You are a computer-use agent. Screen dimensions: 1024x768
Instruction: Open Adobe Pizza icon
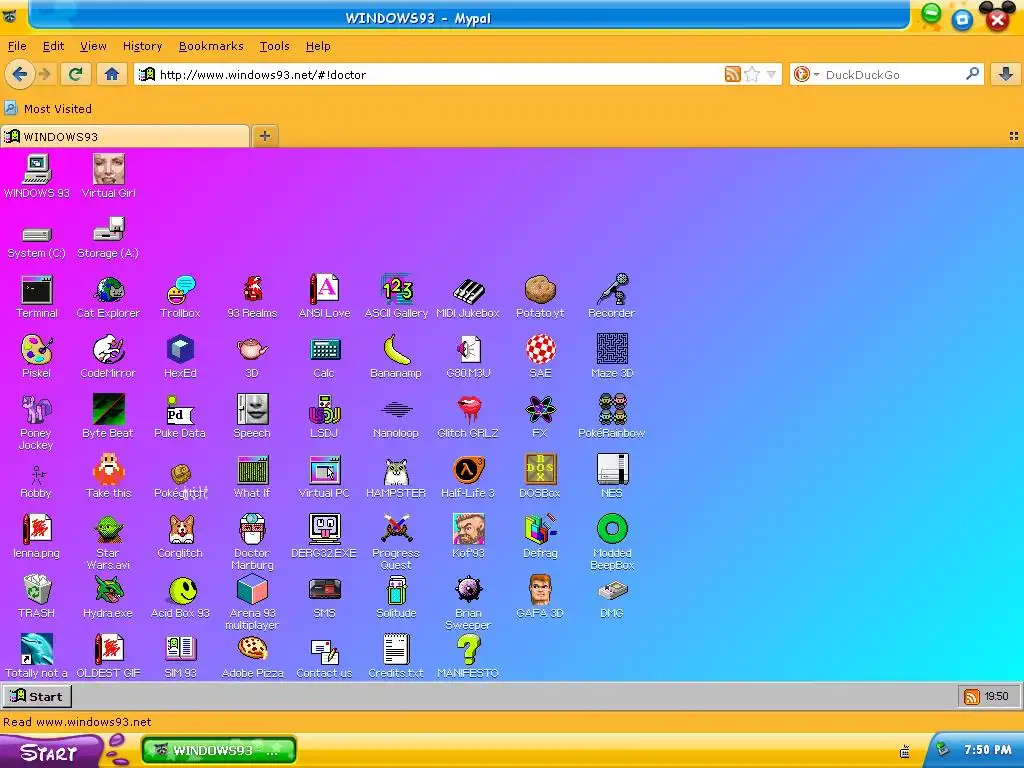[252, 656]
